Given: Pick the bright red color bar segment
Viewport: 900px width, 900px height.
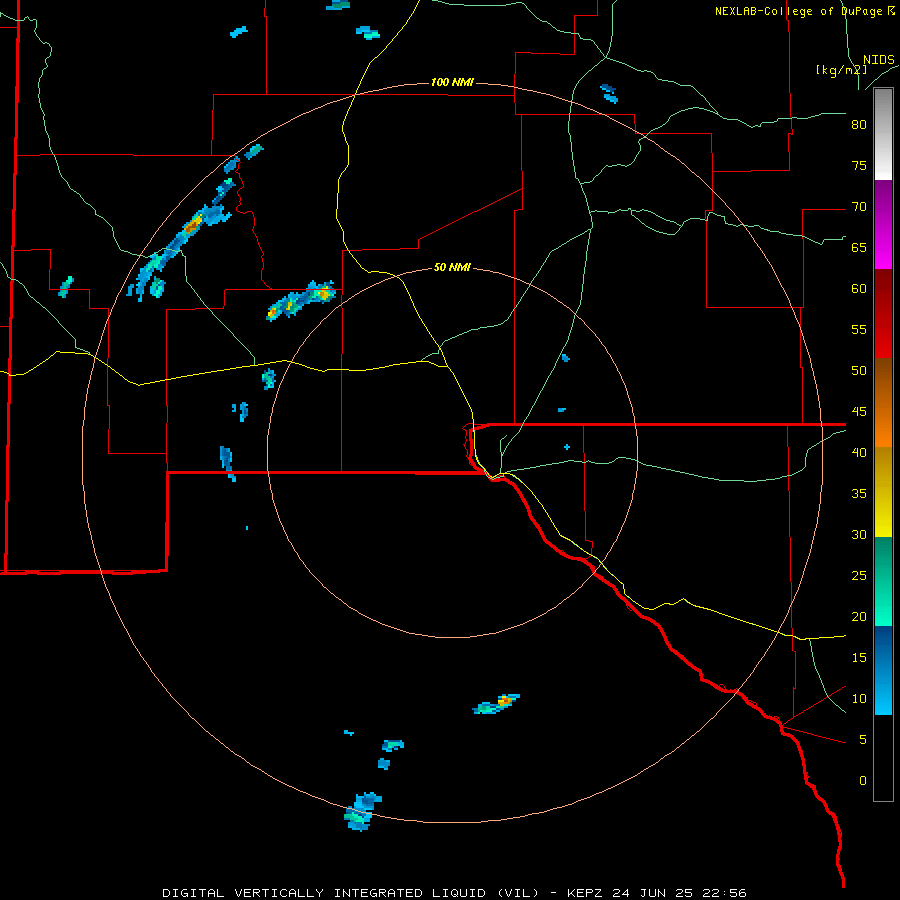Looking at the screenshot, I should pos(883,313).
